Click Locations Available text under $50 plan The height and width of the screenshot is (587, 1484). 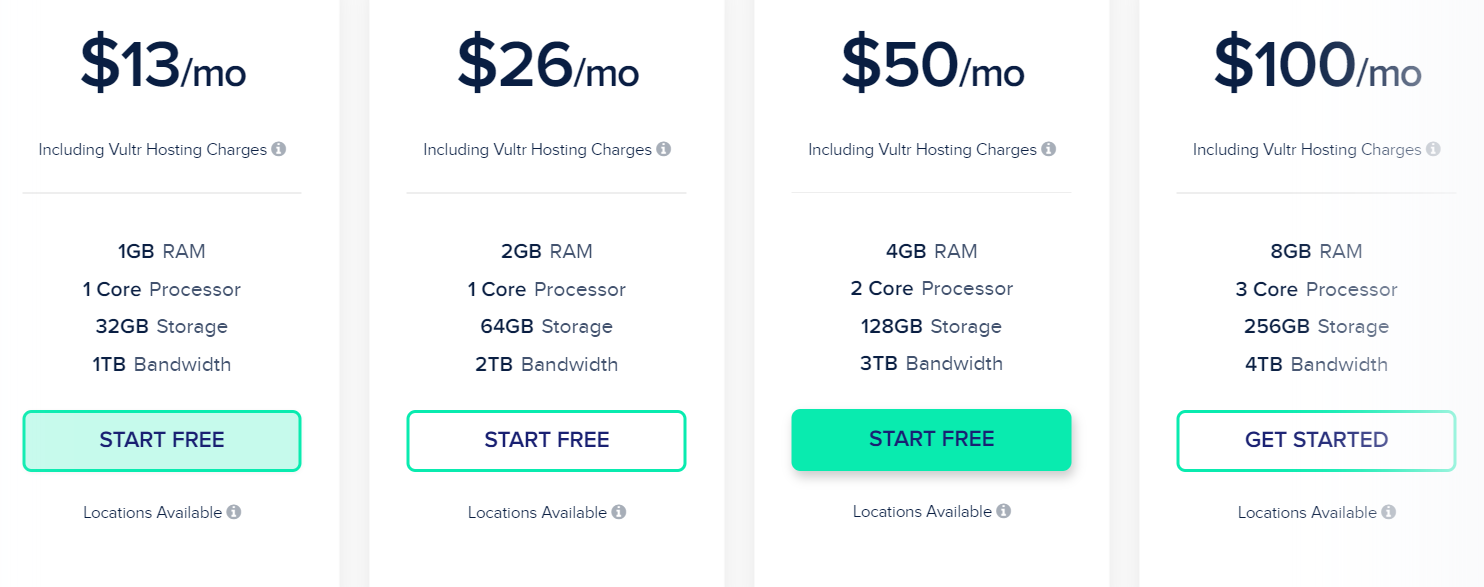point(922,511)
